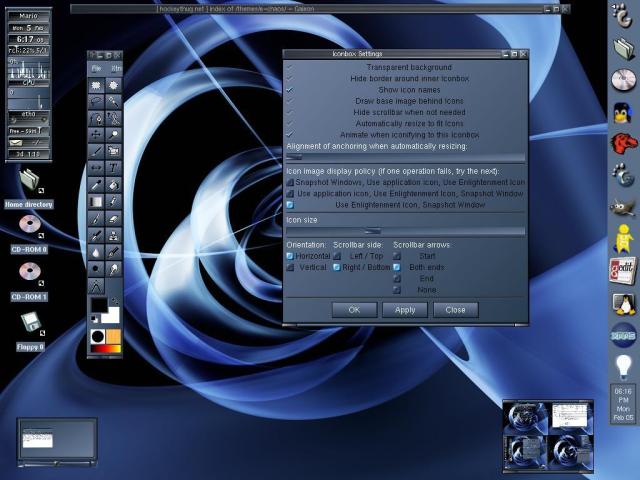This screenshot has height=480, width=640.
Task: Click the Move tool in GIMP toolbox
Action: coord(97,133)
